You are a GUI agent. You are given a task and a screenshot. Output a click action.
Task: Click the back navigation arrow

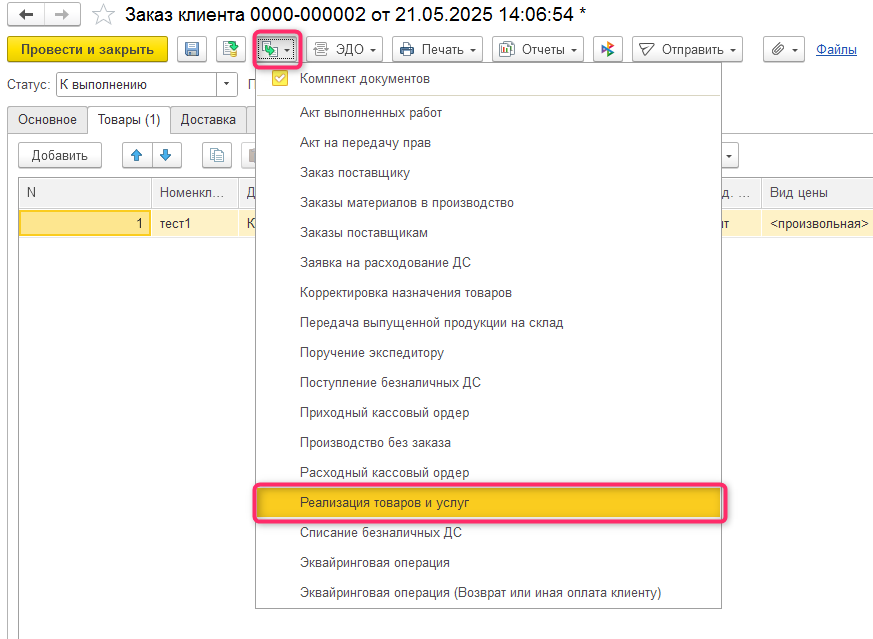coord(26,15)
